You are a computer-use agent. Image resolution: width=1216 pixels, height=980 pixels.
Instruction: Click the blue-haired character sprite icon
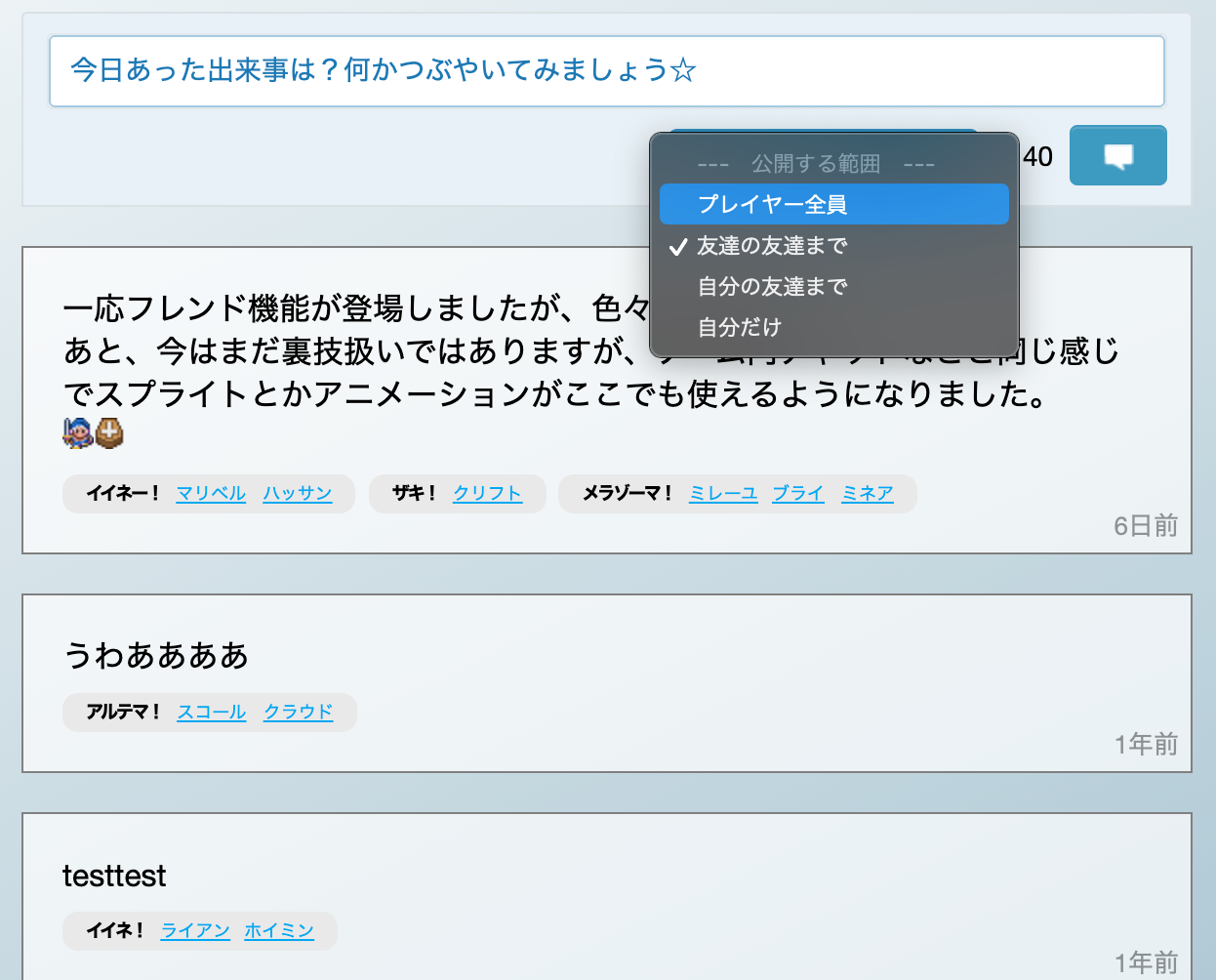(77, 431)
